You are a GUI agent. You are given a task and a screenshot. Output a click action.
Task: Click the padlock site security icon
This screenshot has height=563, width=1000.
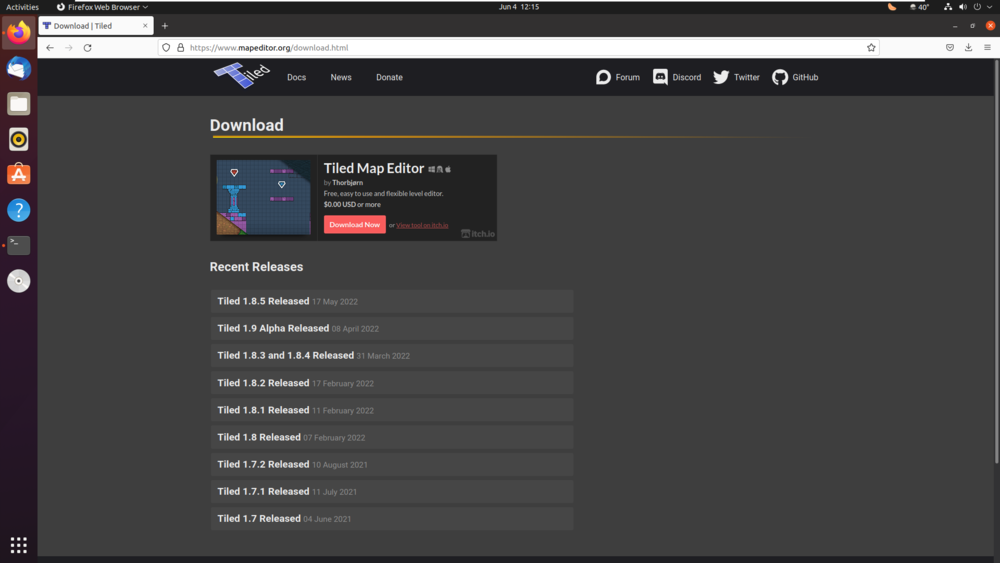click(x=180, y=48)
